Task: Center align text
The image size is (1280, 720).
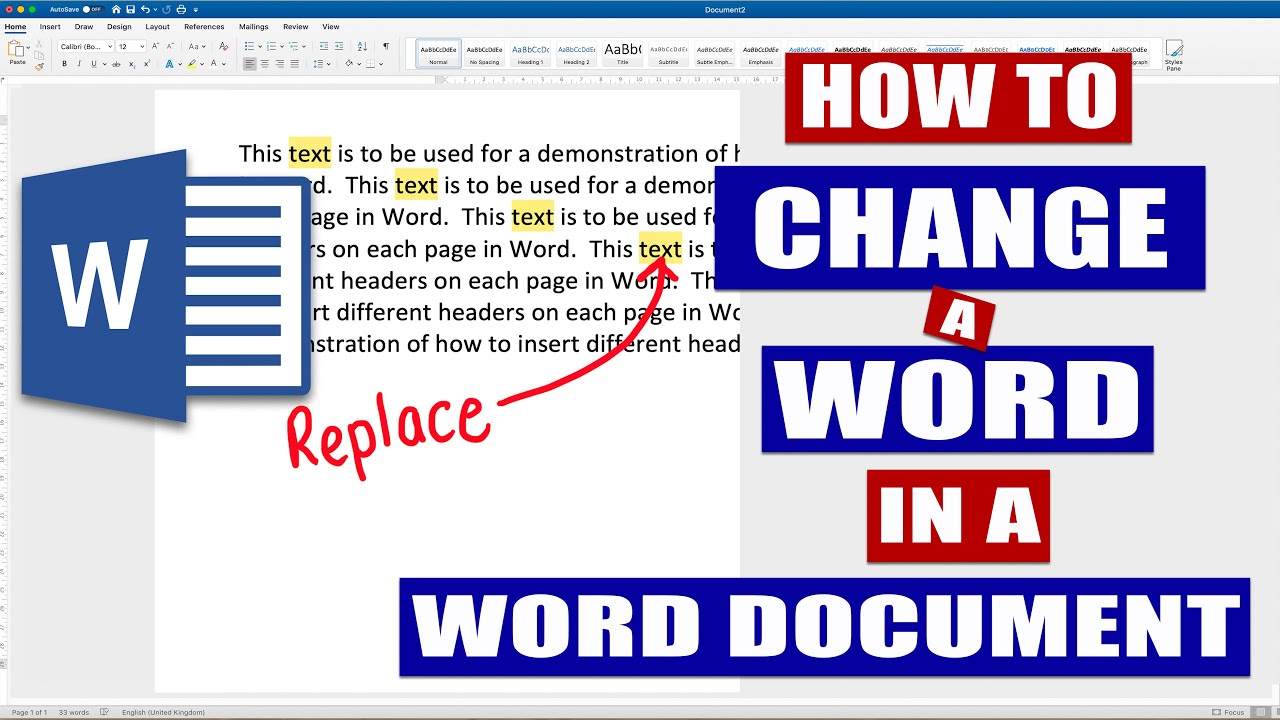Action: coord(265,64)
